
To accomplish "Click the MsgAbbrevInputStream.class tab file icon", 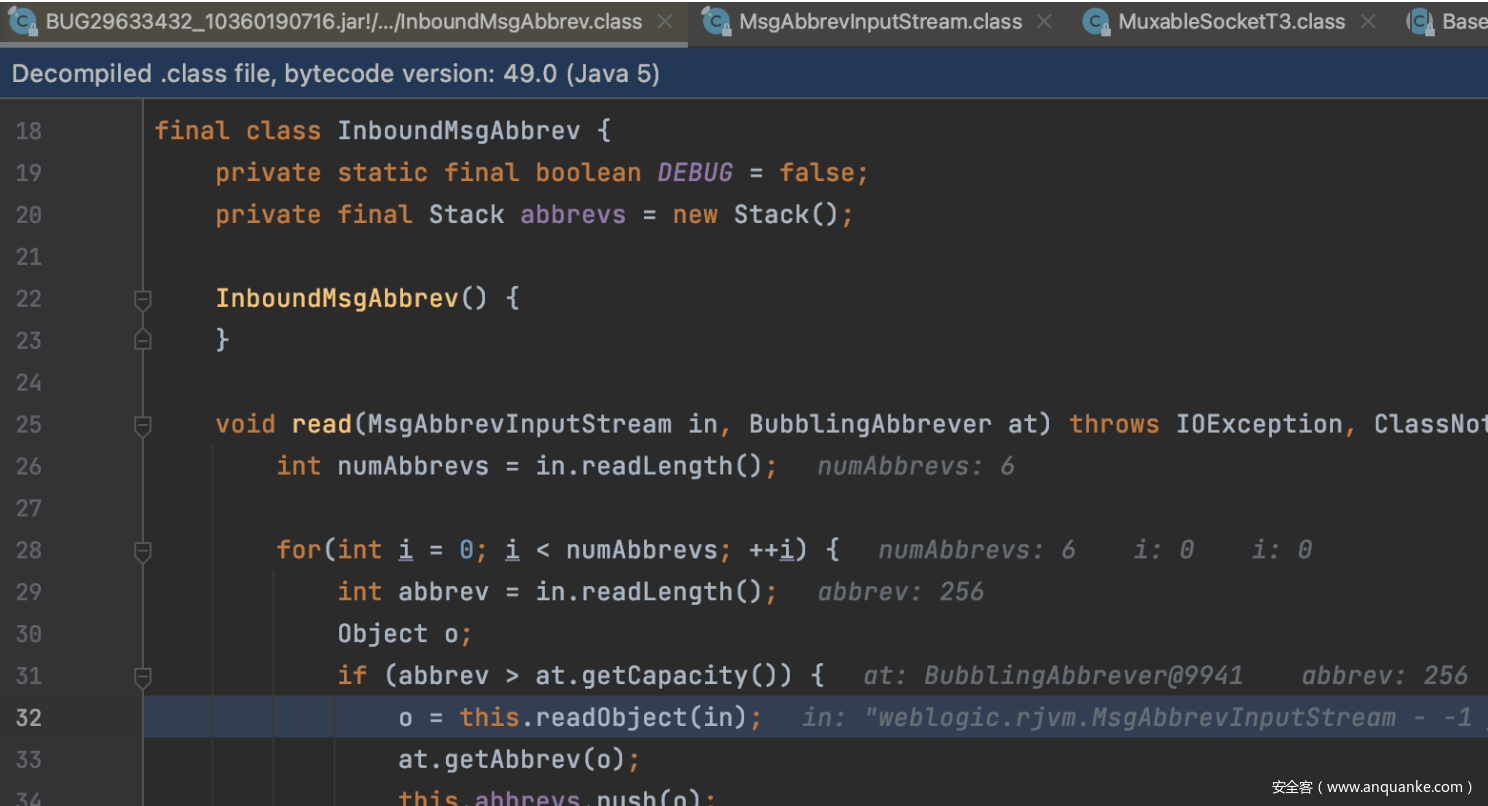I will pos(716,22).
